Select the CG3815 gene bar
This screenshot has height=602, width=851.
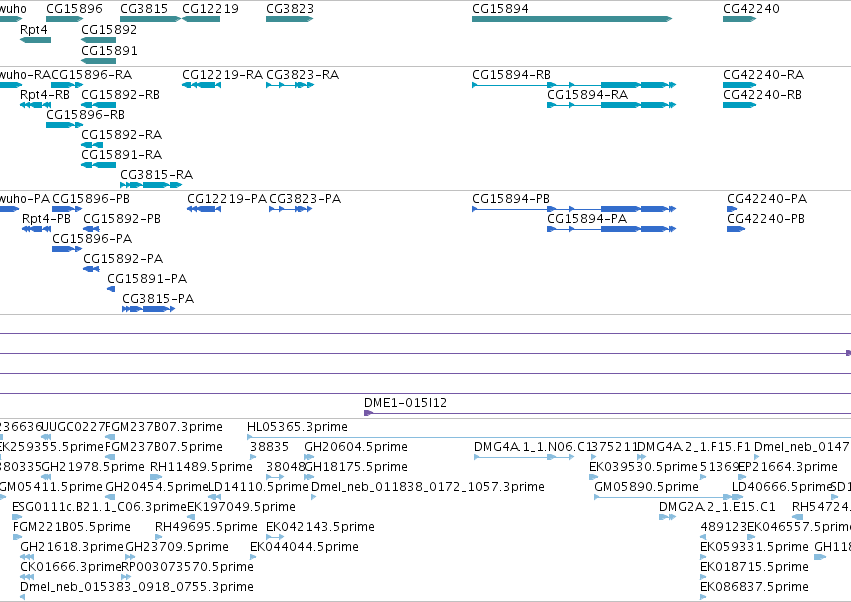[x=150, y=19]
